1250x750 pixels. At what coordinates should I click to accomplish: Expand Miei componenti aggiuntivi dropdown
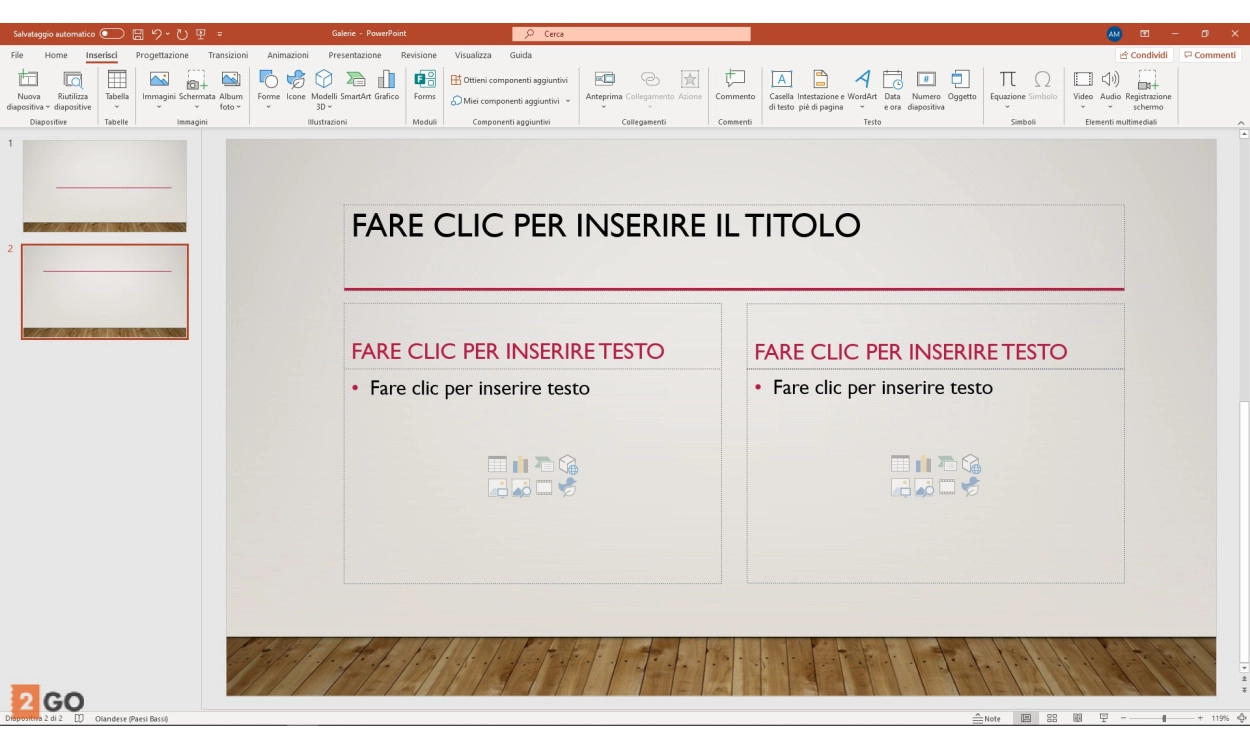[510, 101]
